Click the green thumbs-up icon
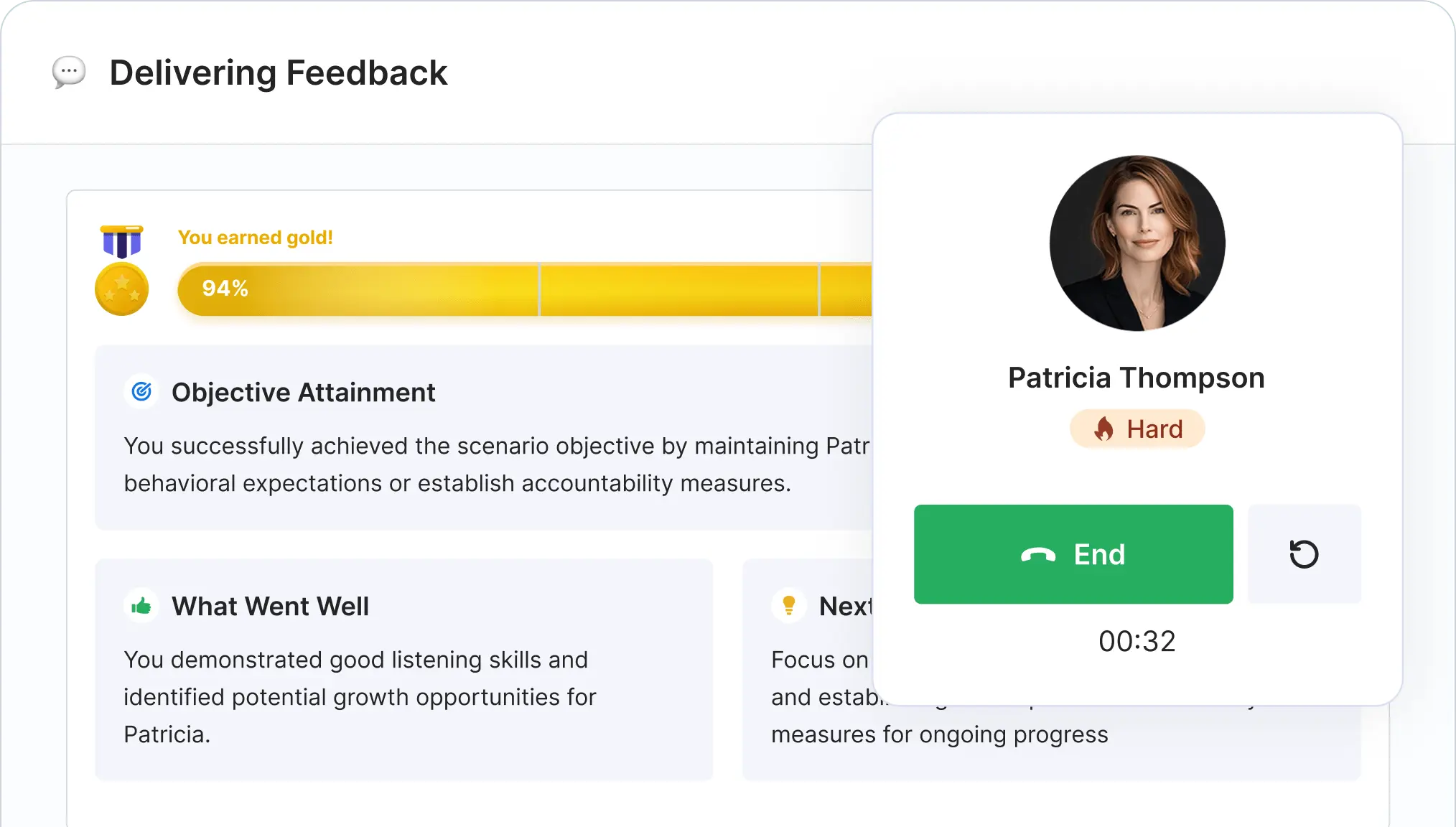This screenshot has height=827, width=1456. 141,607
